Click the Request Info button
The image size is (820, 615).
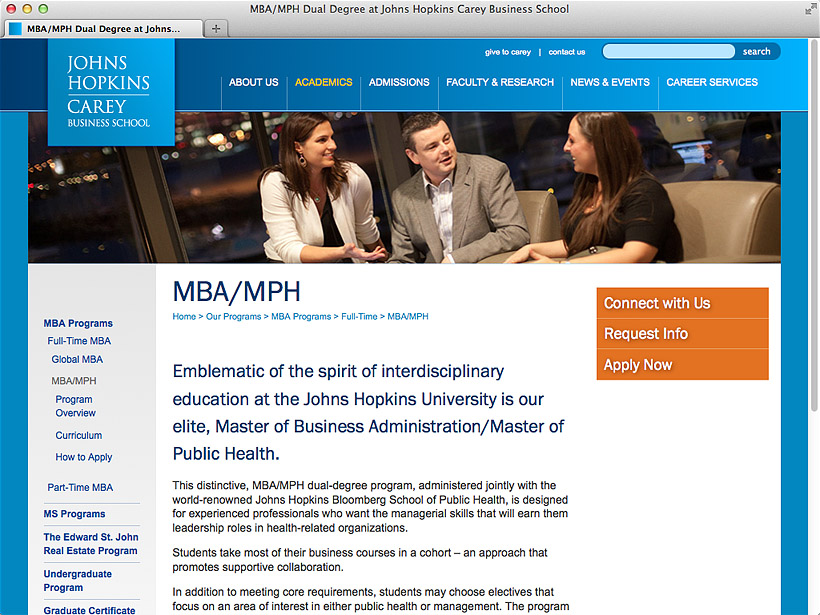click(x=682, y=334)
